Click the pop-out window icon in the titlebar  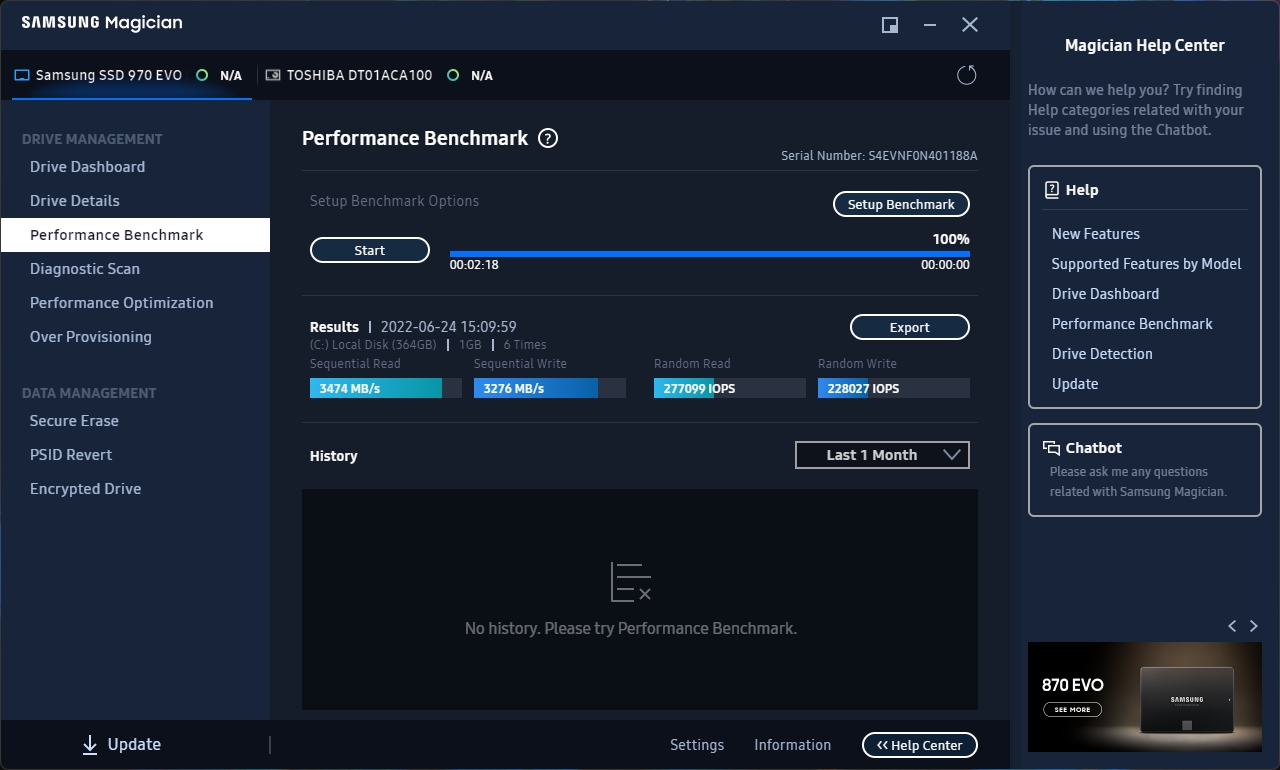pos(889,25)
